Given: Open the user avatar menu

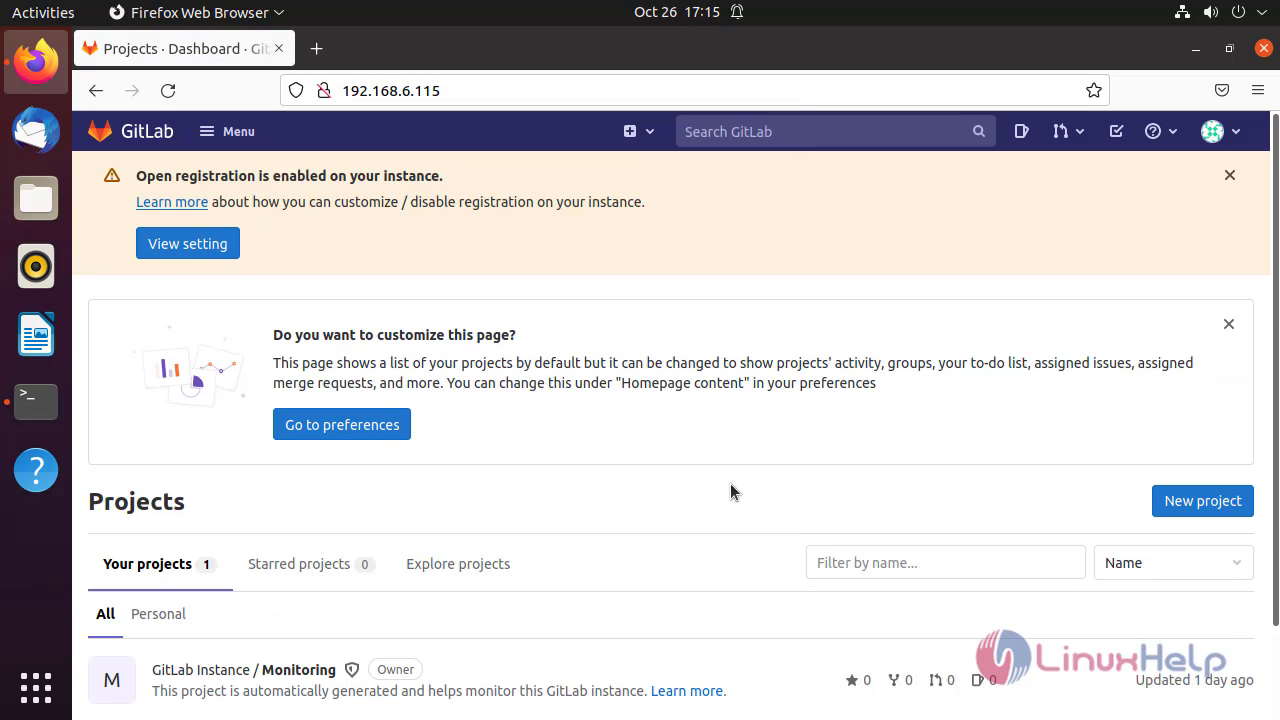Looking at the screenshot, I should click(x=1221, y=131).
